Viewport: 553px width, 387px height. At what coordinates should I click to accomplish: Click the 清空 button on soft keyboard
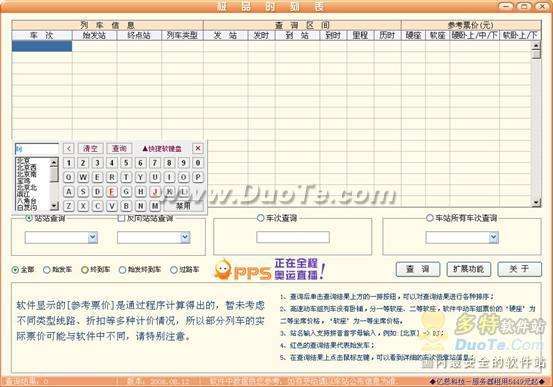click(90, 149)
